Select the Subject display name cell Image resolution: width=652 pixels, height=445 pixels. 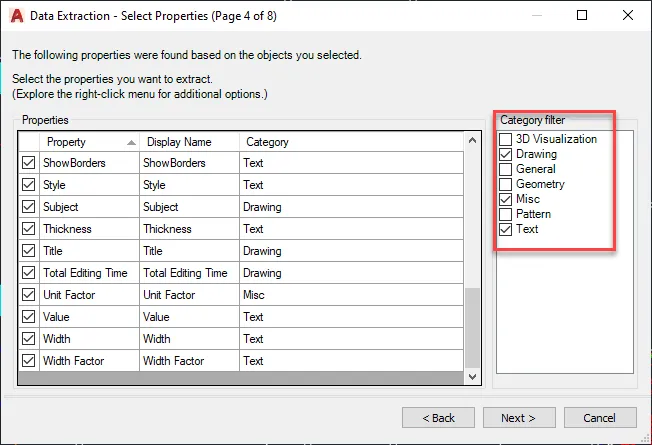point(189,207)
